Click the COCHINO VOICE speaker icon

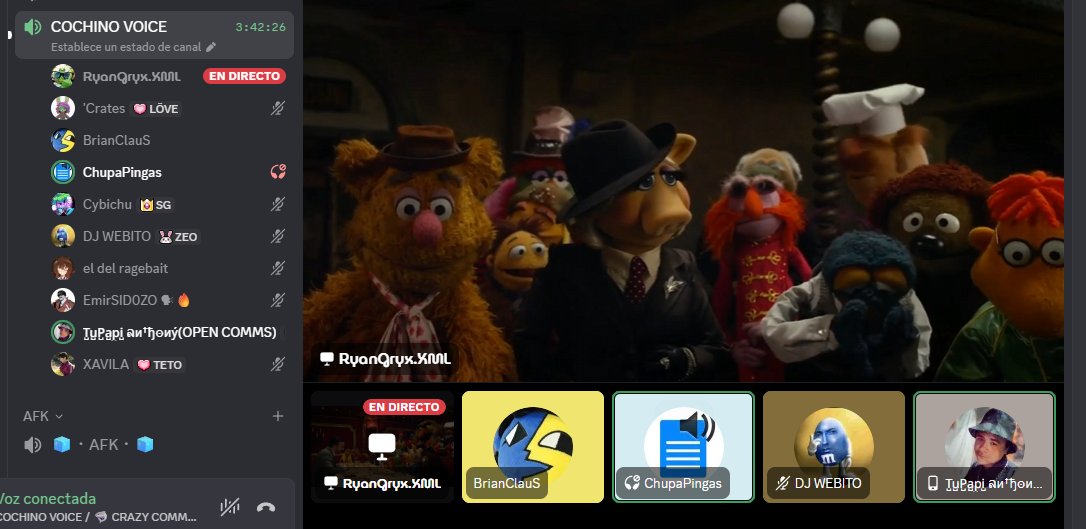click(x=33, y=27)
